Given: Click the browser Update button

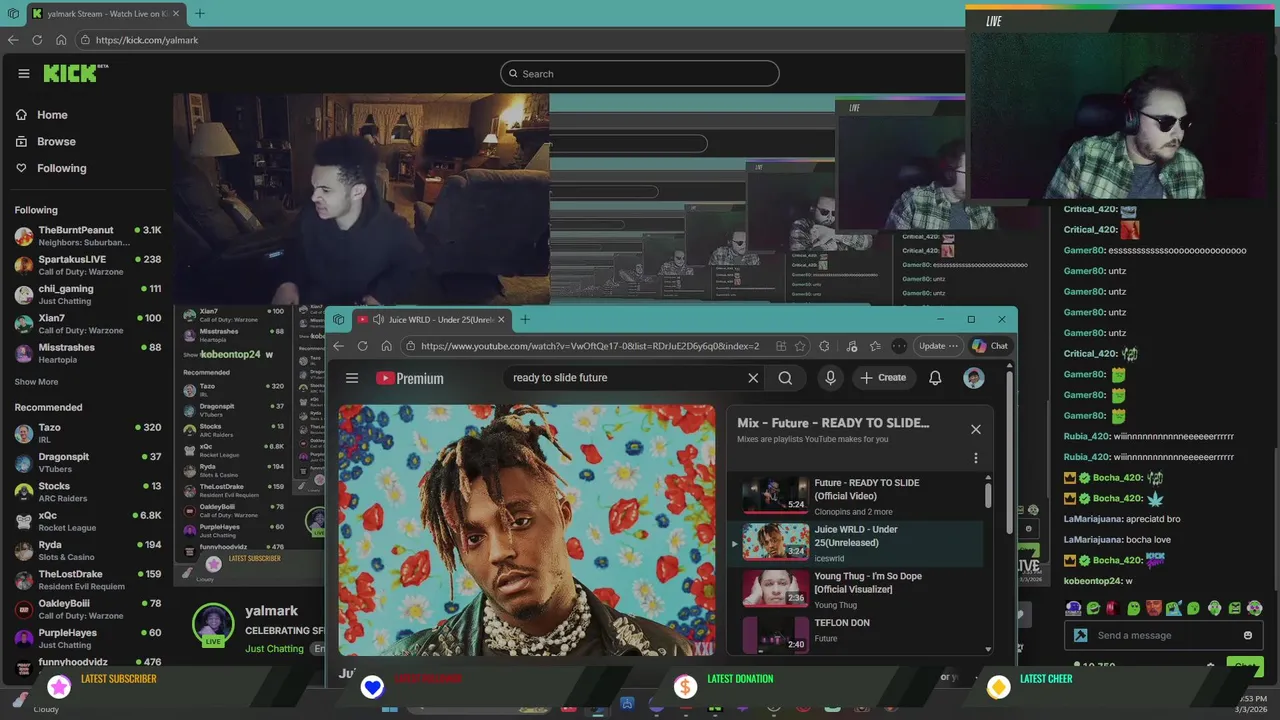Looking at the screenshot, I should click(x=938, y=346).
